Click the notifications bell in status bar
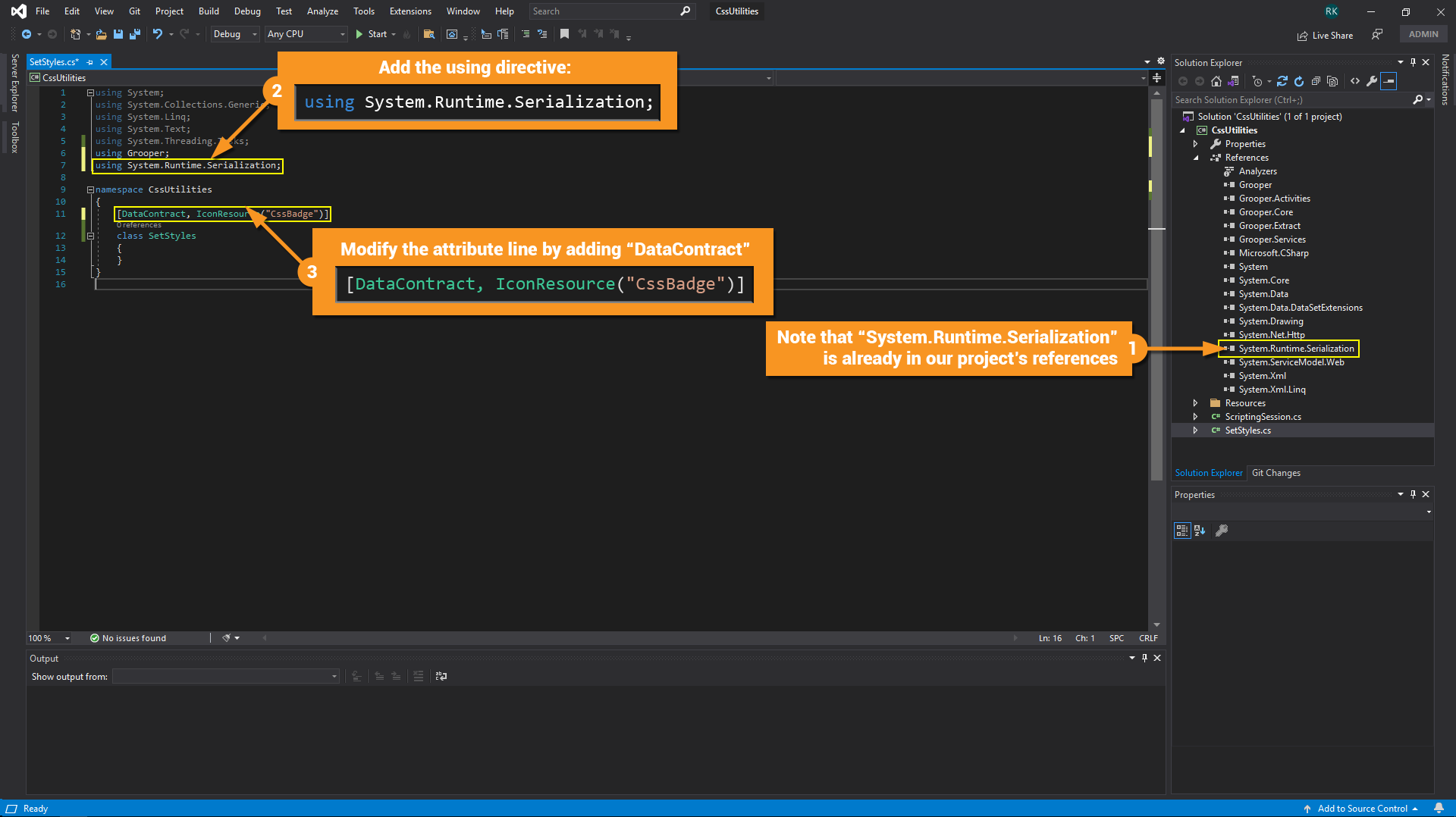 click(x=1439, y=809)
